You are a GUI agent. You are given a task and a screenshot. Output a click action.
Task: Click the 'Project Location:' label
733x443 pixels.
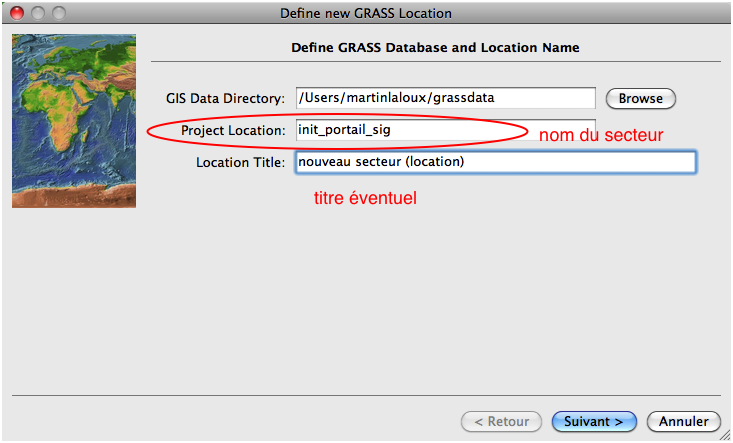pyautogui.click(x=233, y=131)
